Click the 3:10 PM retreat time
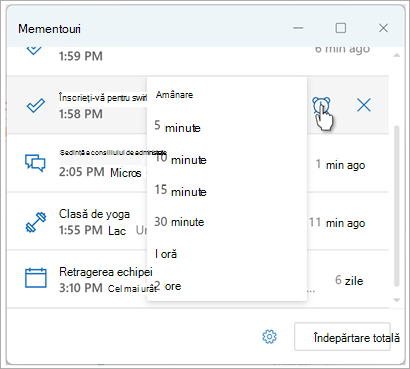 click(81, 288)
